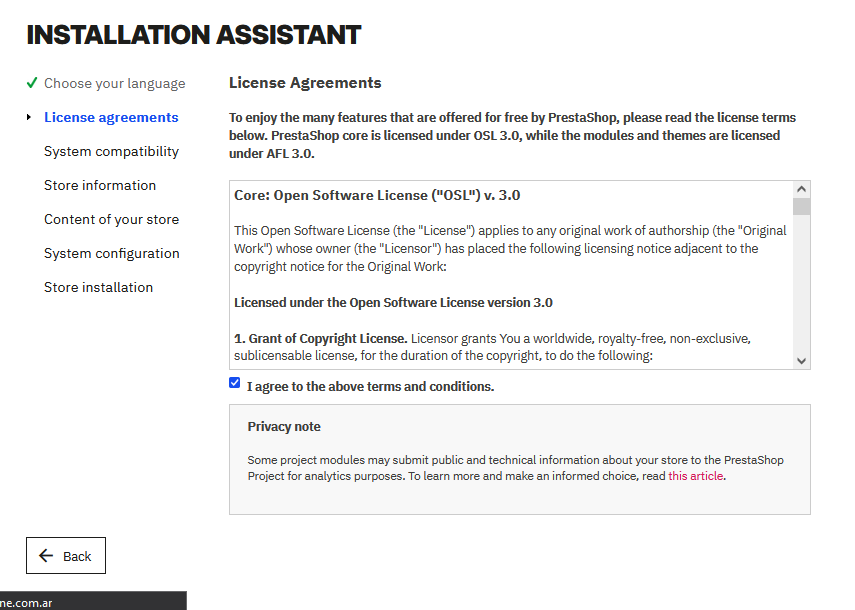
Task: Click the green checkmark beside Choose your language
Action: click(x=32, y=83)
